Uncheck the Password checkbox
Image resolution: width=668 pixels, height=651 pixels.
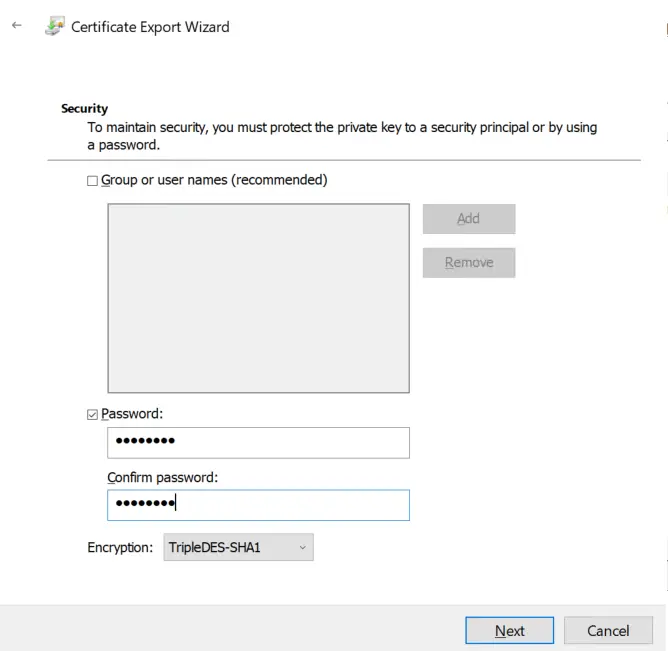93,414
